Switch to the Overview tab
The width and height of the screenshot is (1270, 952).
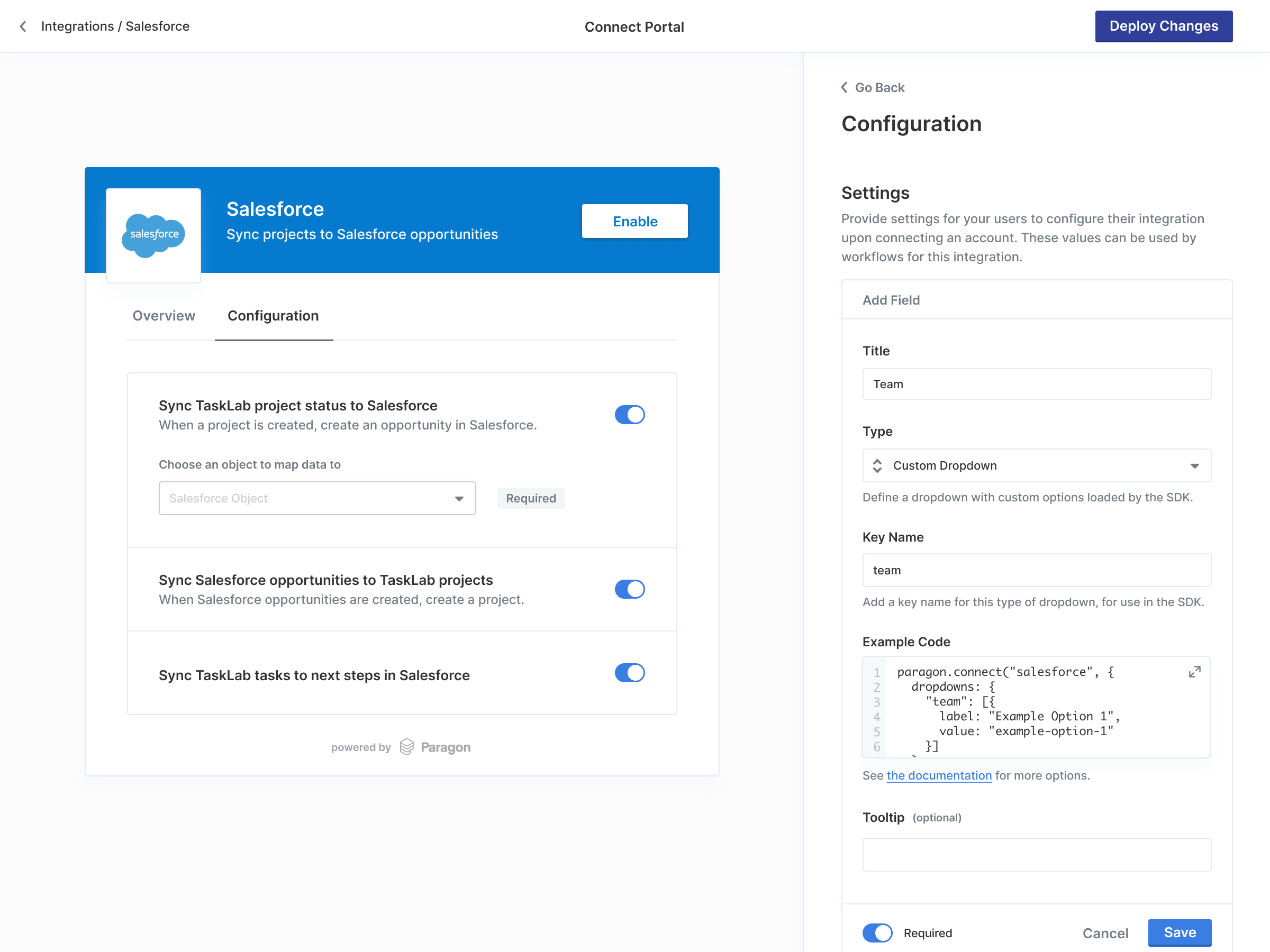164,316
